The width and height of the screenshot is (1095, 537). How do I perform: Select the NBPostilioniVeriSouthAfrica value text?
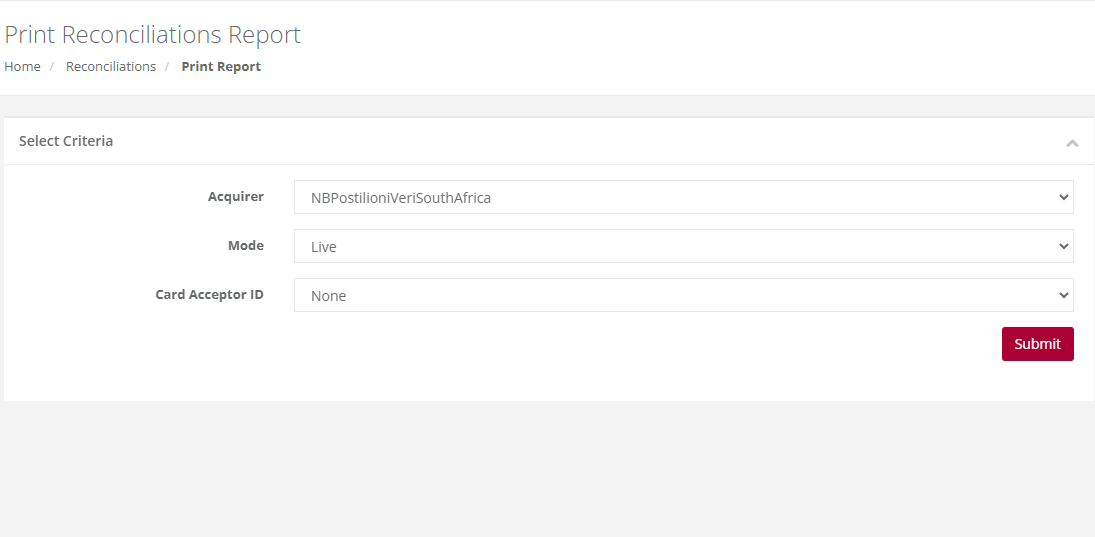(x=401, y=198)
